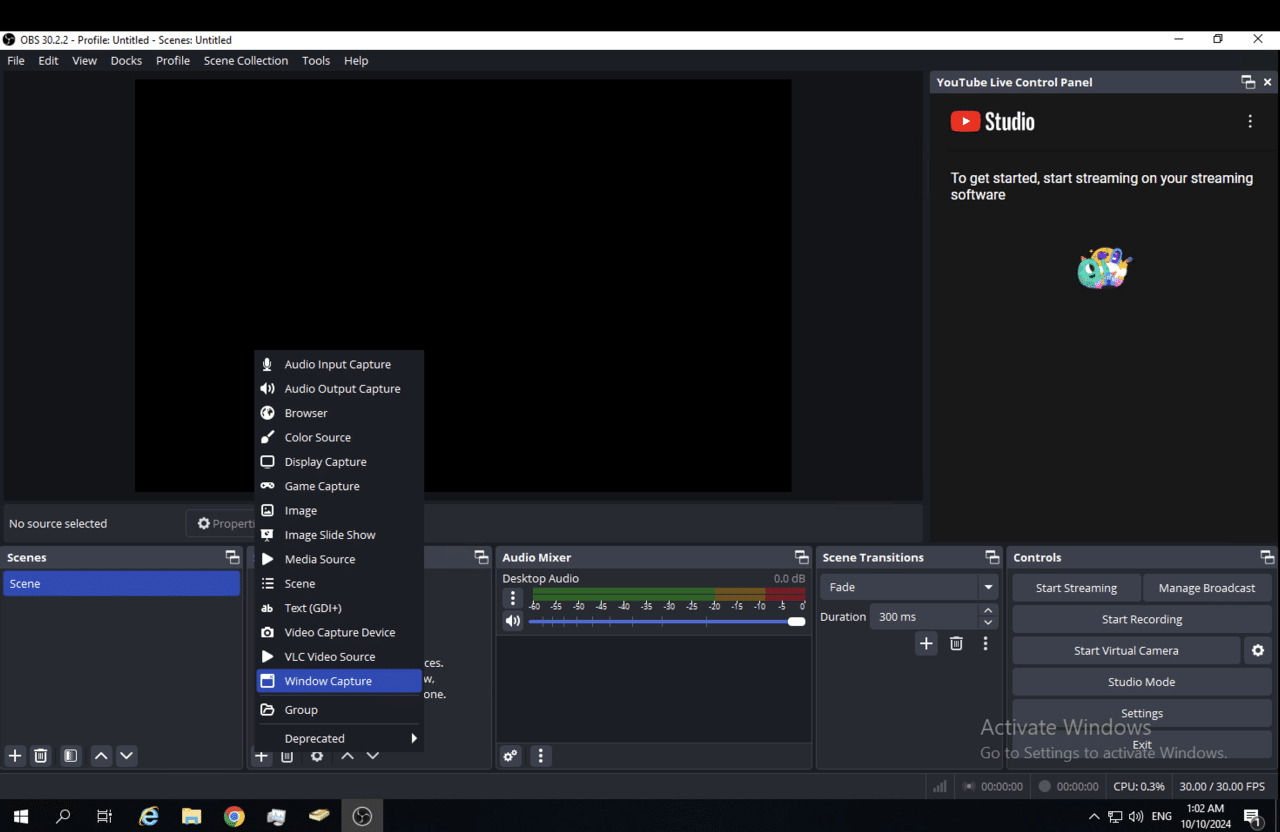Pop out the YouTube Live Control Panel dock
This screenshot has height=832, width=1280.
coord(1247,81)
